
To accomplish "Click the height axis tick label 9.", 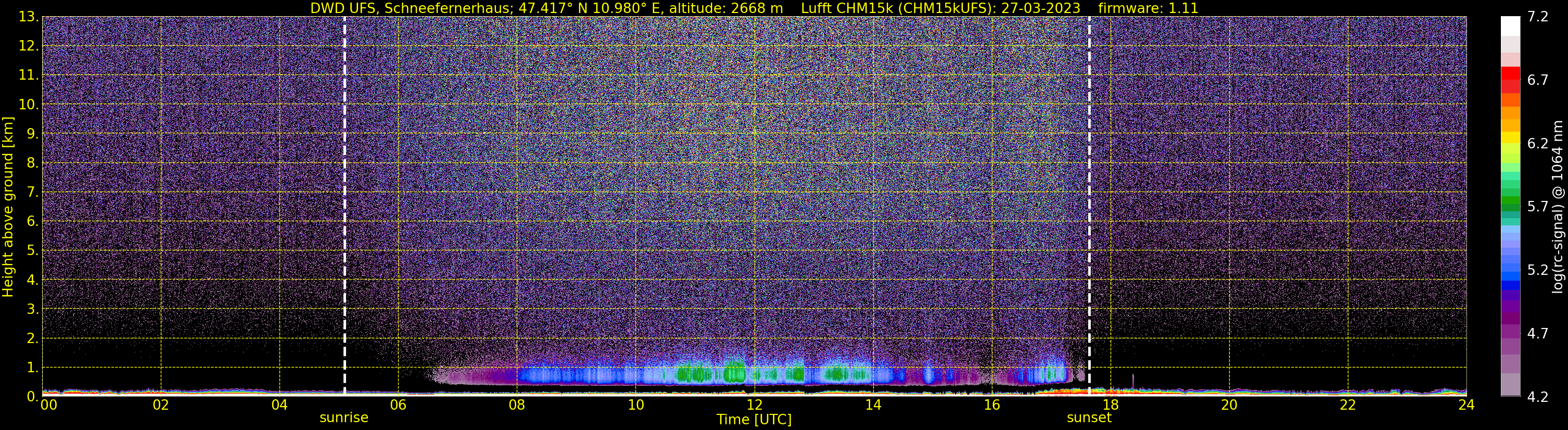I will click(32, 134).
